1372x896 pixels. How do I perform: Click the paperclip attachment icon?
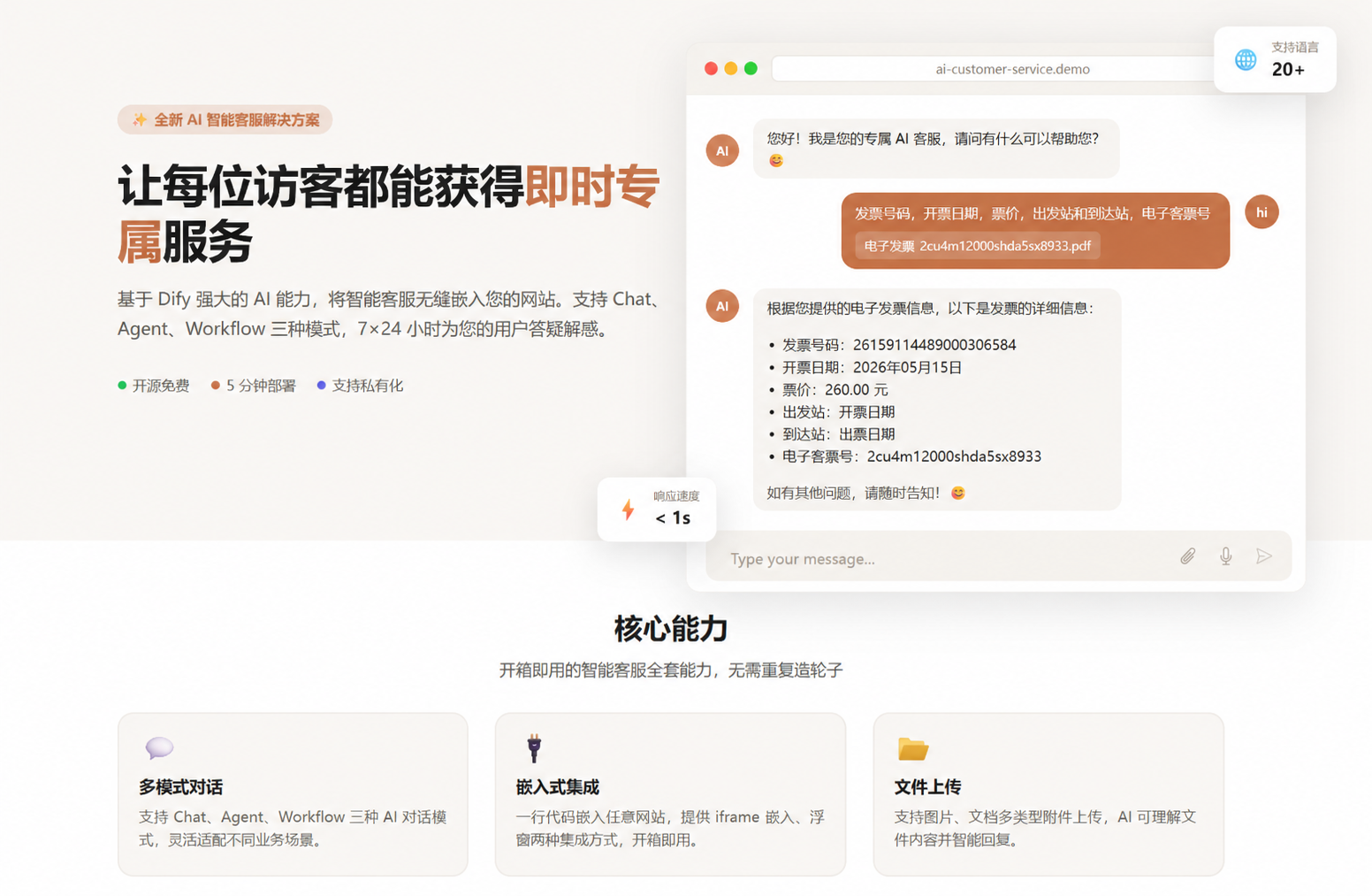tap(1187, 556)
